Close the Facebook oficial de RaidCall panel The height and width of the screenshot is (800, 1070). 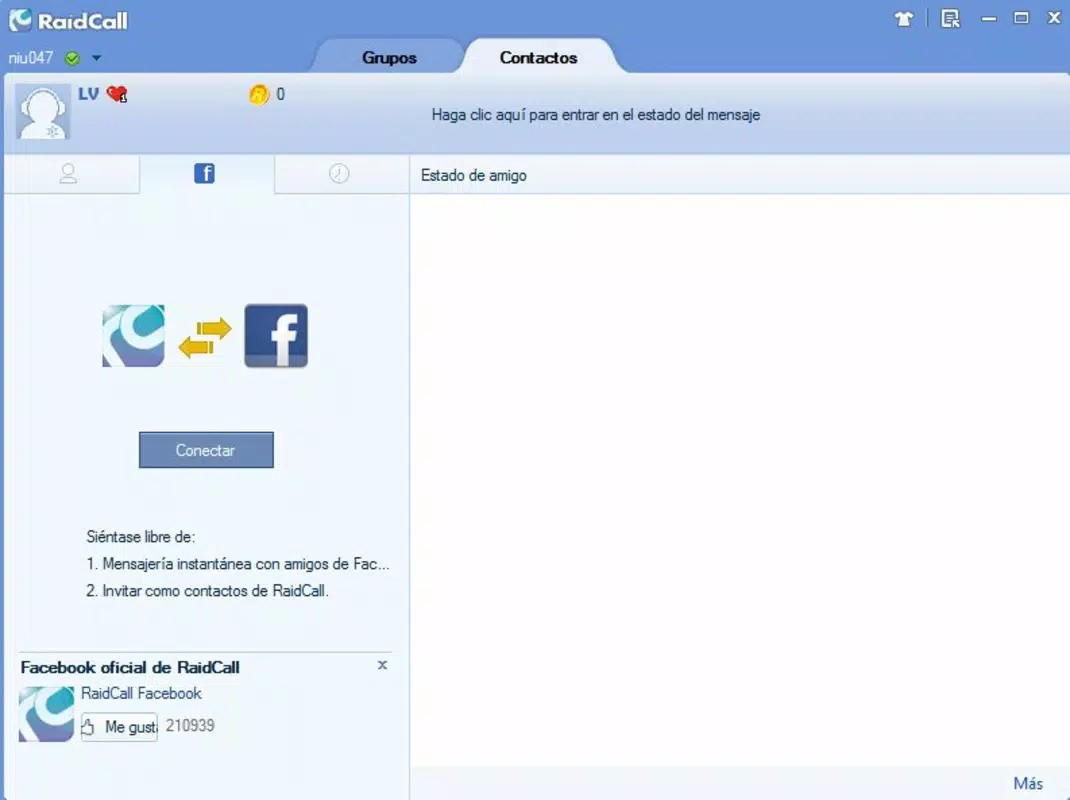tap(382, 665)
